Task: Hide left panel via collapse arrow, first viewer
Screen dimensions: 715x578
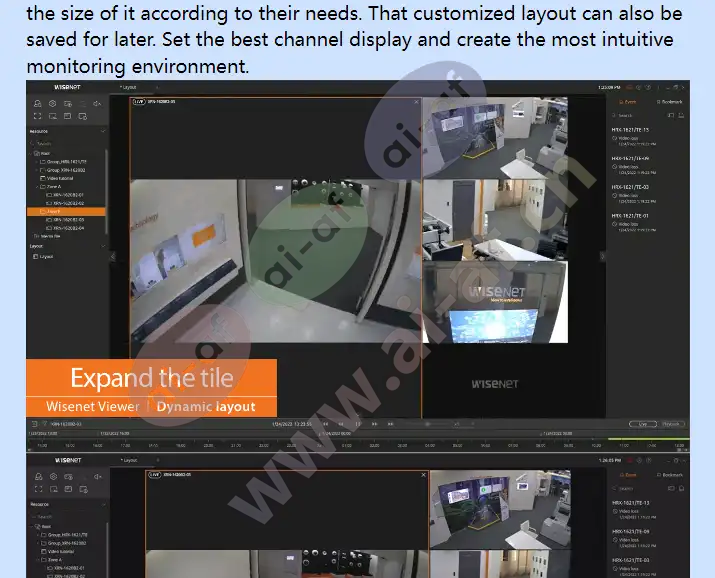Action: click(113, 257)
